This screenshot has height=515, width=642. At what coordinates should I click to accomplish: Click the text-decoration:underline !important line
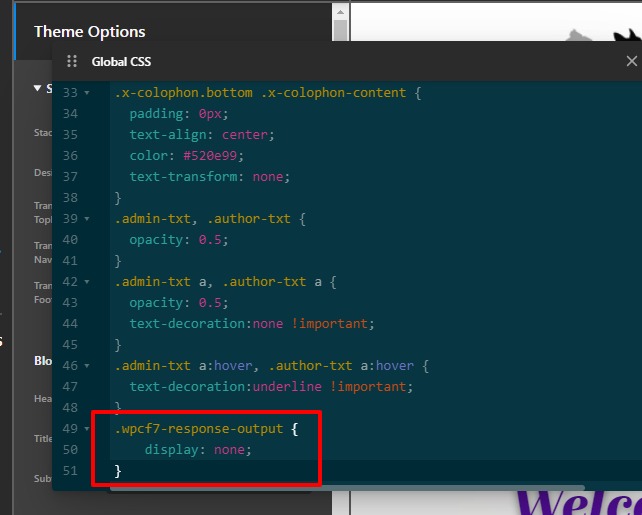270,387
